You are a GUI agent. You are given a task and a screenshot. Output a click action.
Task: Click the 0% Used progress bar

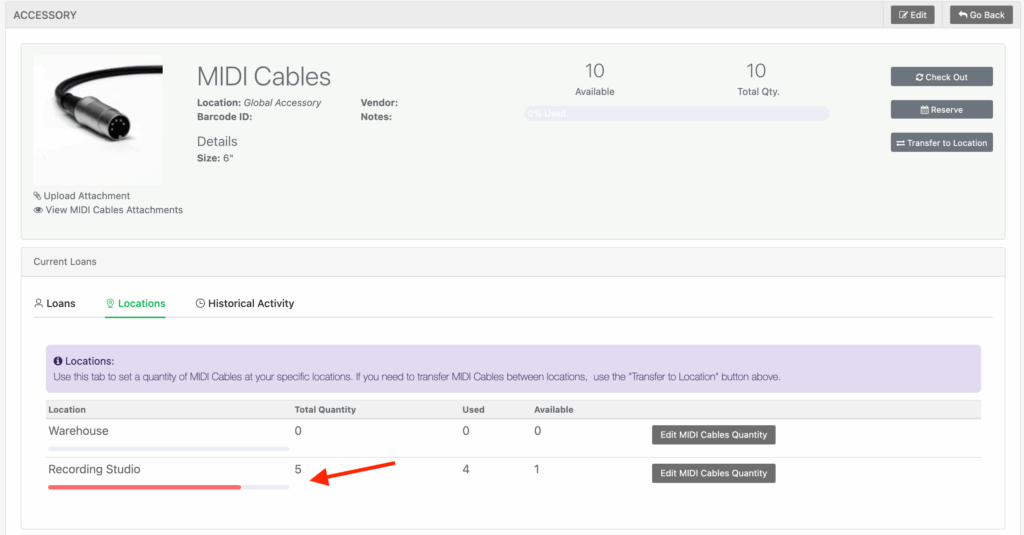[x=676, y=114]
